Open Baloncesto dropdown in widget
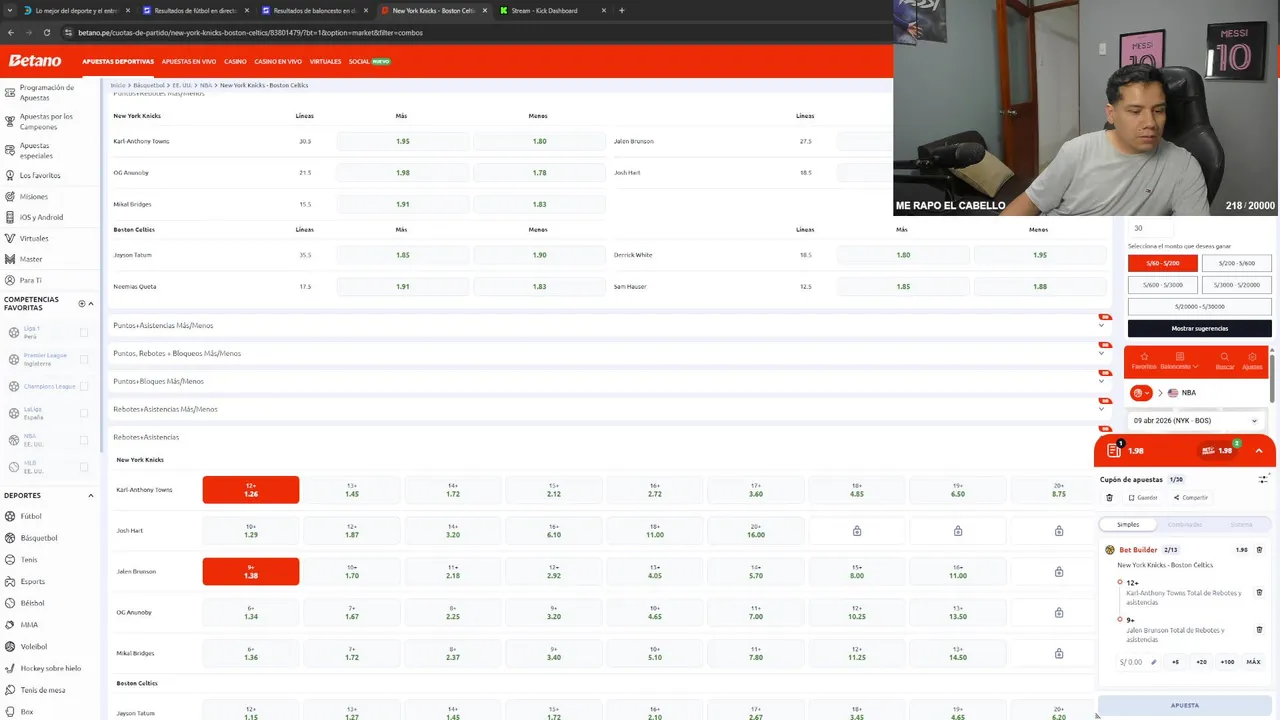1280x720 pixels. point(1180,360)
